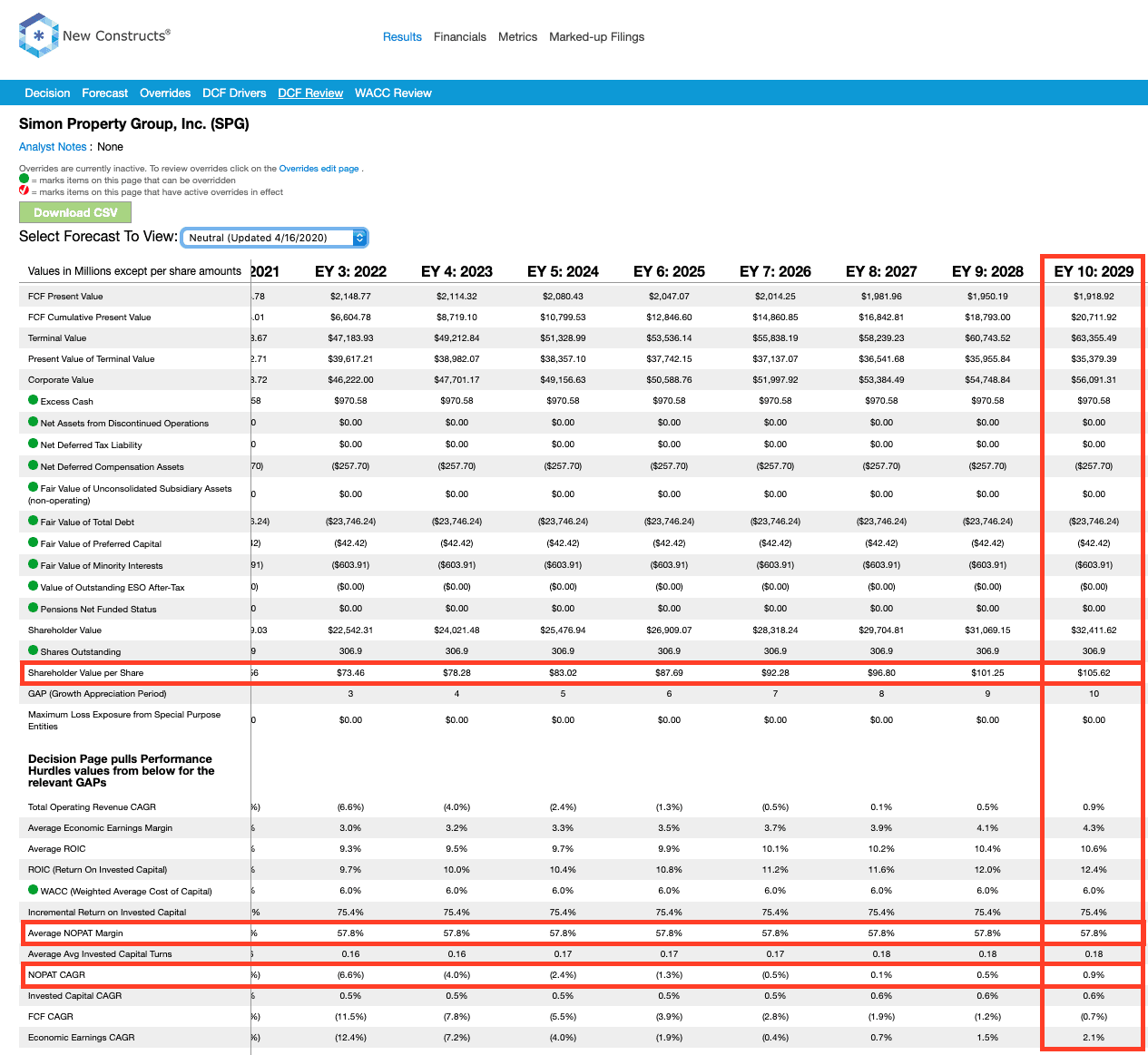This screenshot has width=1148, height=1055.
Task: Click green override dot beside Excess Cash
Action: [x=33, y=400]
